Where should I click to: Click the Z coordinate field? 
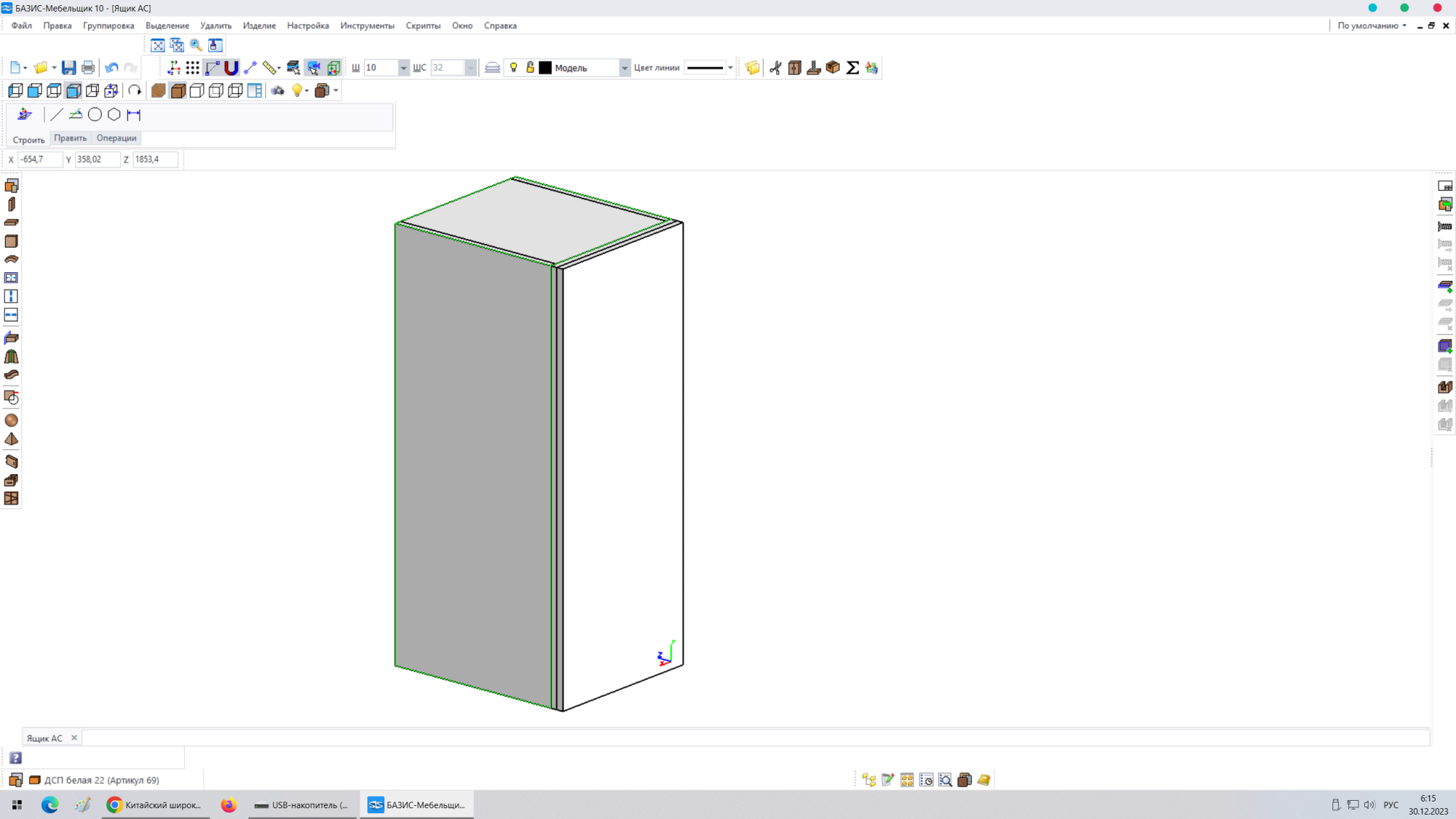(x=155, y=159)
